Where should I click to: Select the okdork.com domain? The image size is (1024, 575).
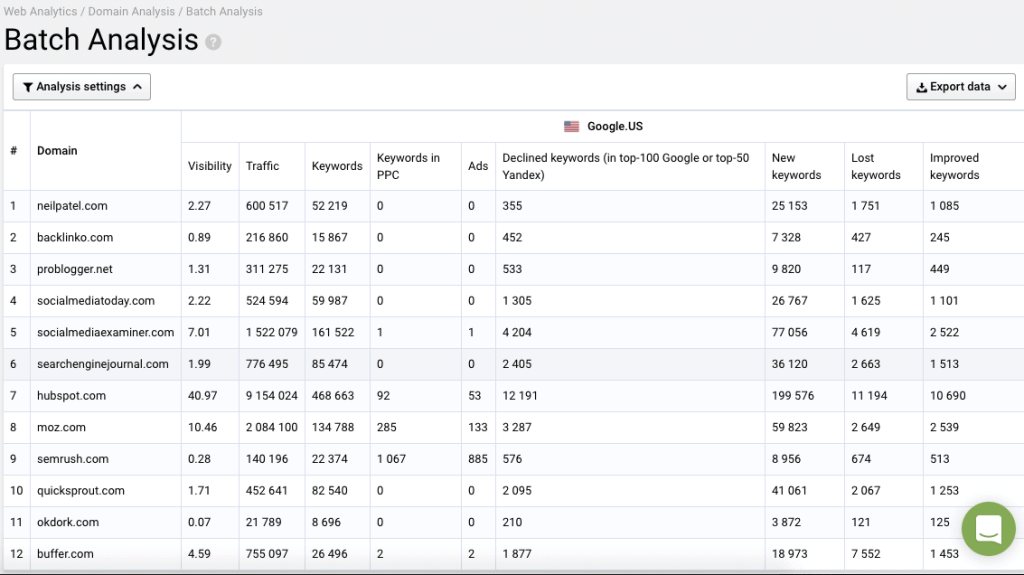pos(68,522)
